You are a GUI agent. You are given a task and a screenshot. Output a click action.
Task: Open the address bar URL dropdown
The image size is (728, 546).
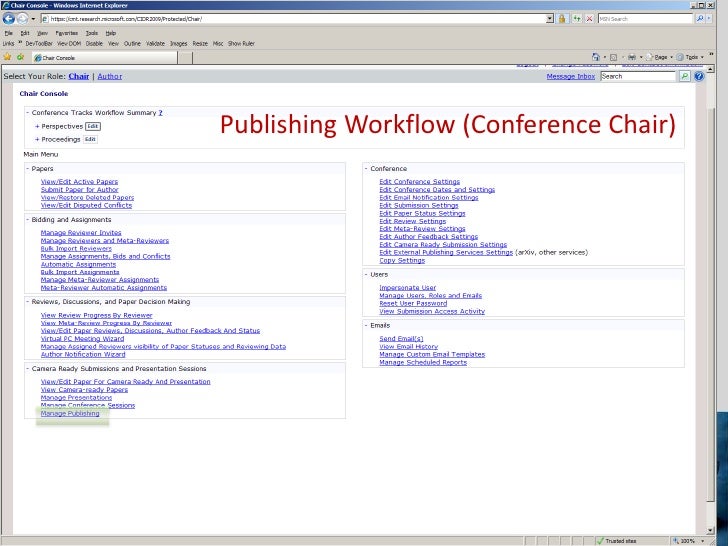pos(551,19)
